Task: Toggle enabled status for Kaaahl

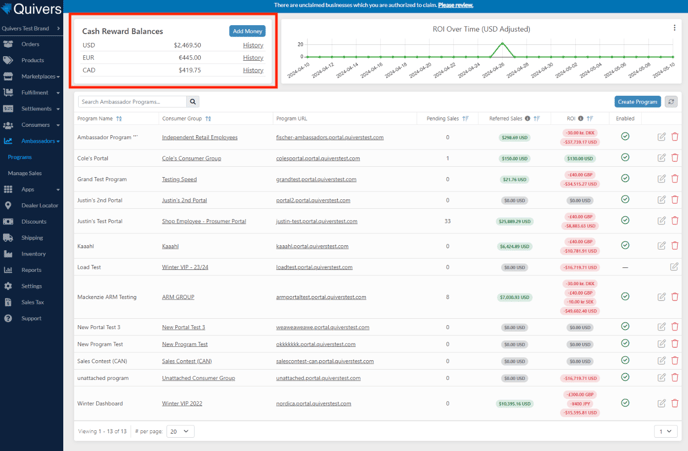Action: point(625,245)
